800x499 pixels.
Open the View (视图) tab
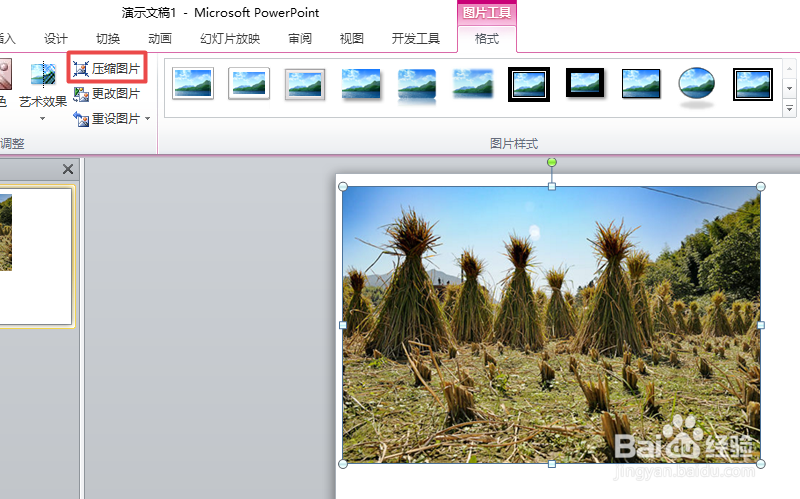tap(352, 39)
